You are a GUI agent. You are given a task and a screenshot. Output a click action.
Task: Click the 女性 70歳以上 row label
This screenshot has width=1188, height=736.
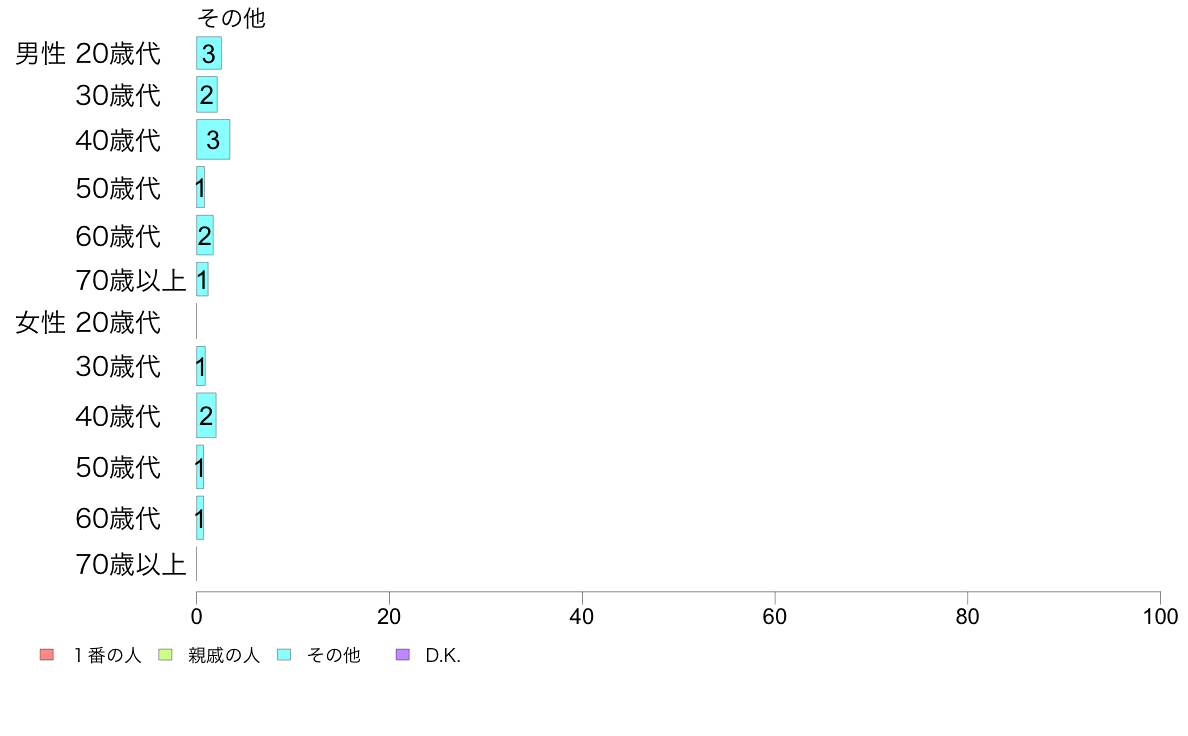[130, 565]
